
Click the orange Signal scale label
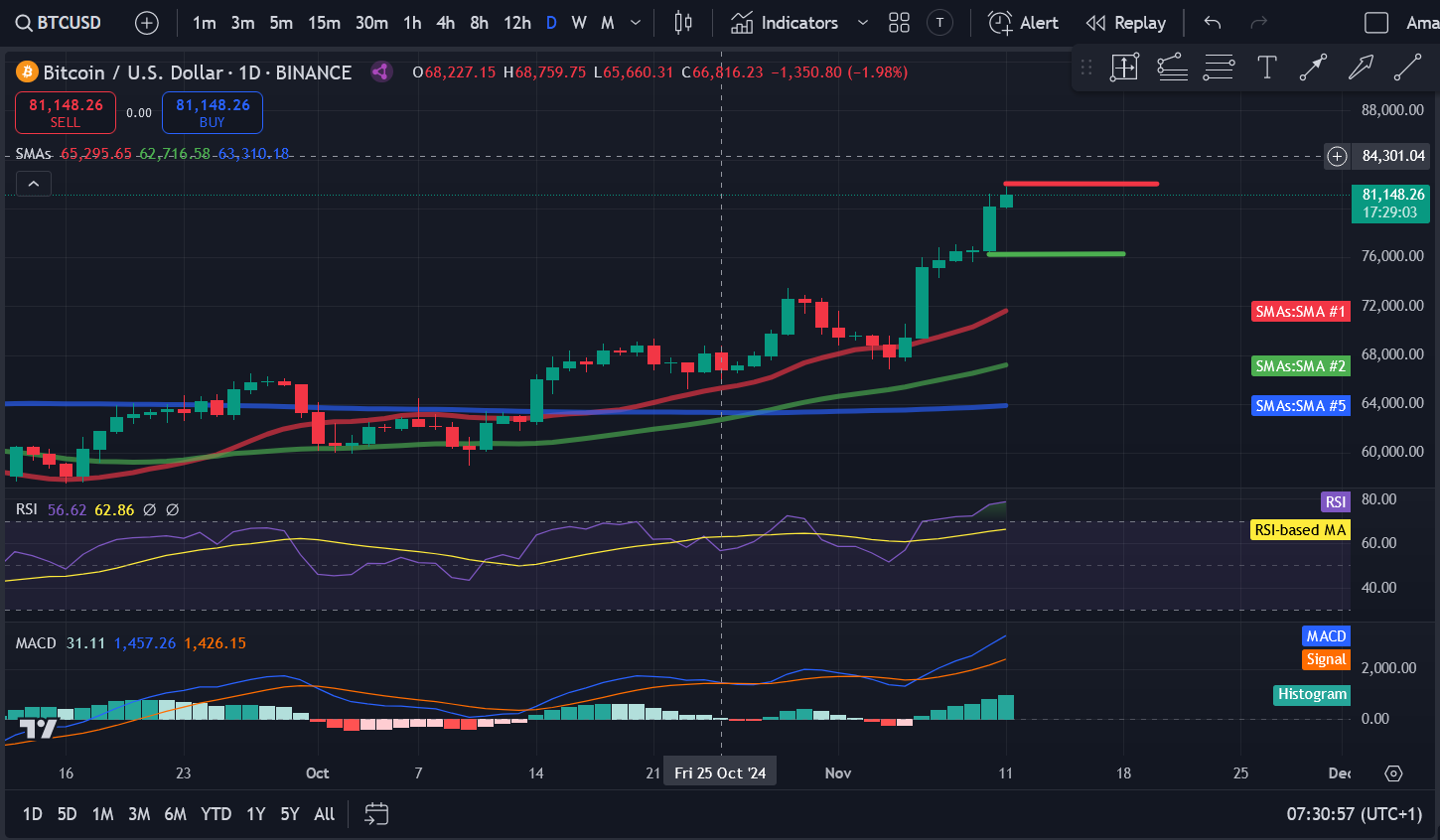1326,659
